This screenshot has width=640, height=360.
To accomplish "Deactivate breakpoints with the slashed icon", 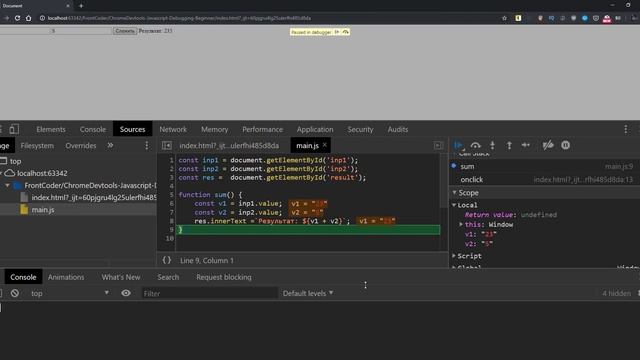I will pyautogui.click(x=548, y=145).
